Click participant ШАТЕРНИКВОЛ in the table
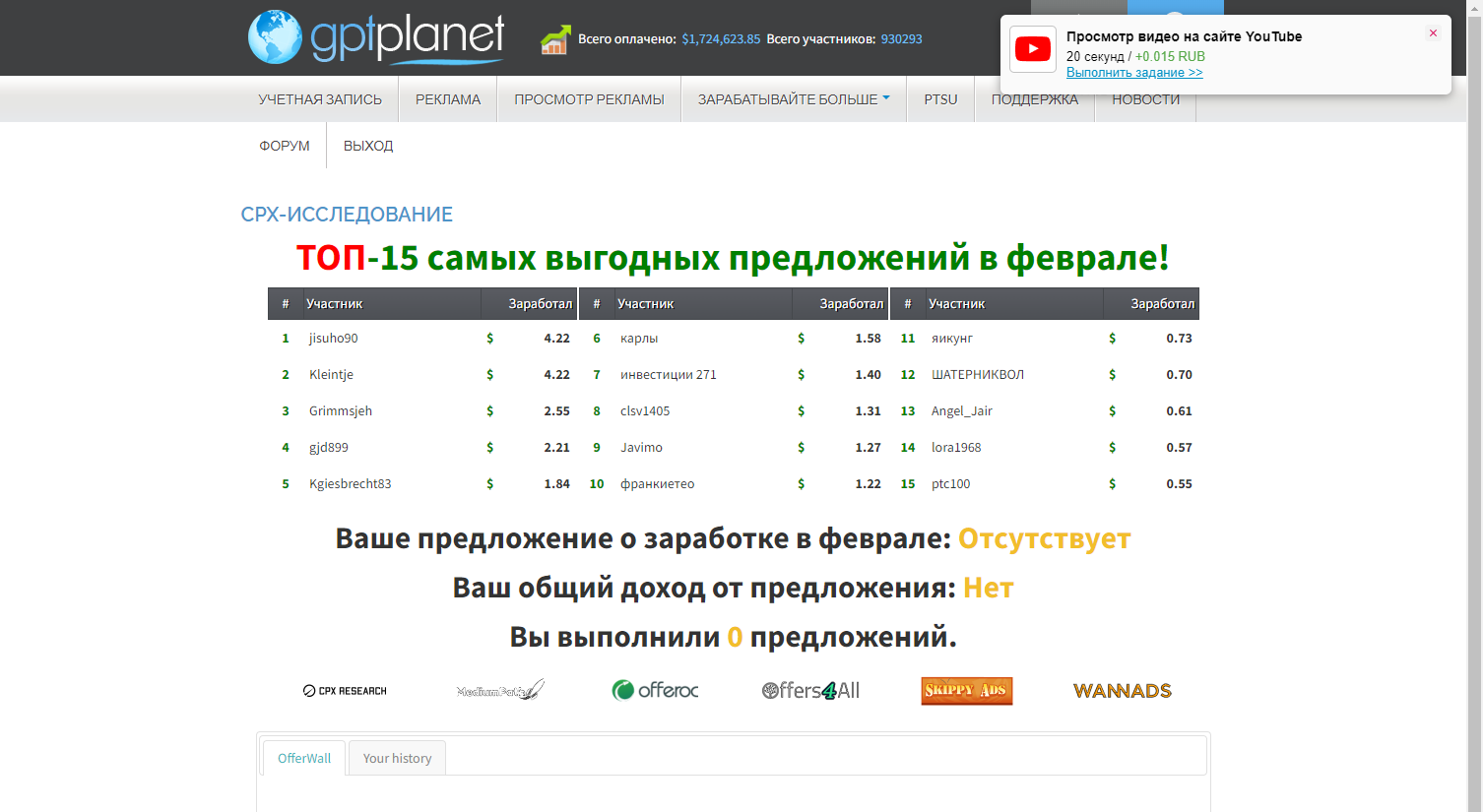The width and height of the screenshot is (1483, 812). (x=978, y=374)
